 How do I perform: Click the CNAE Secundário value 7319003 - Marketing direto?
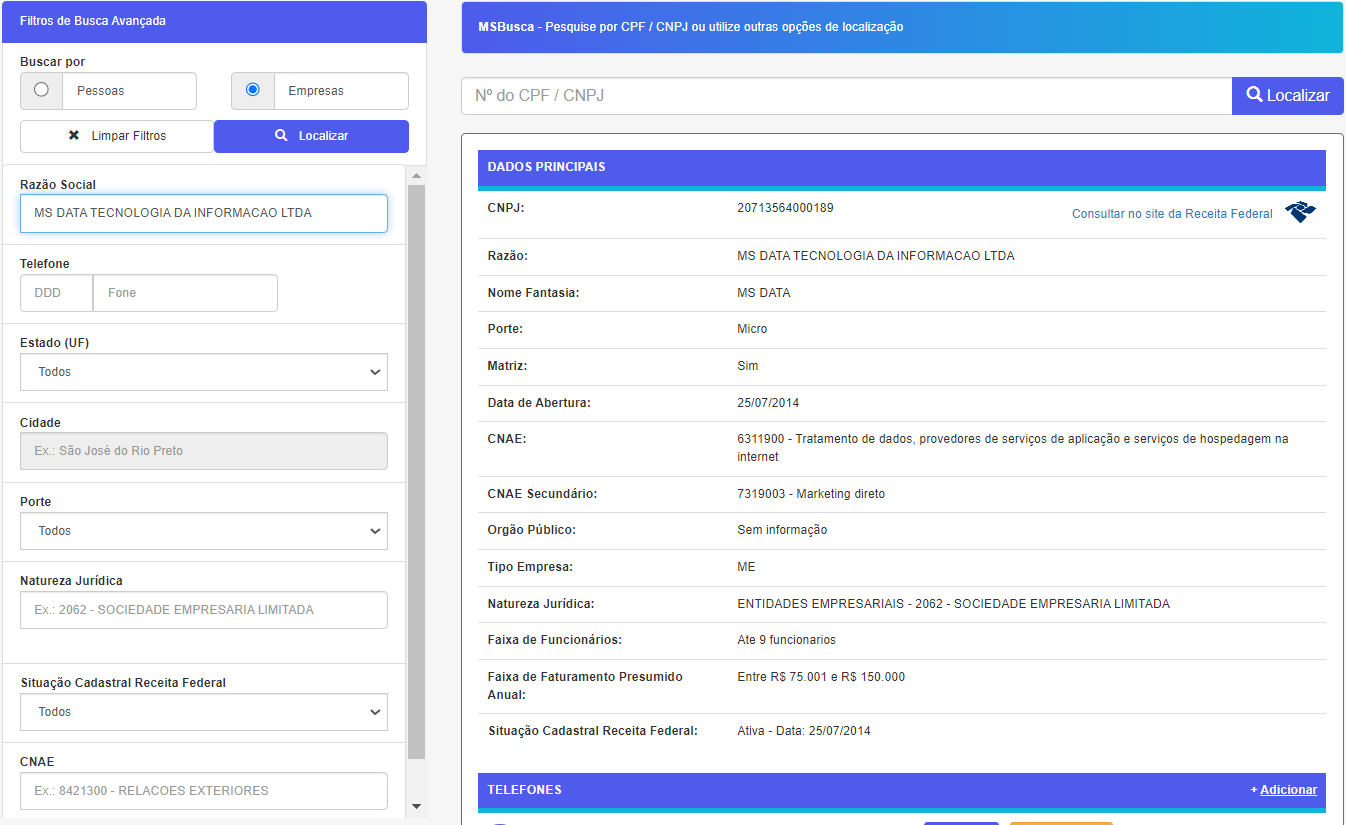click(811, 494)
